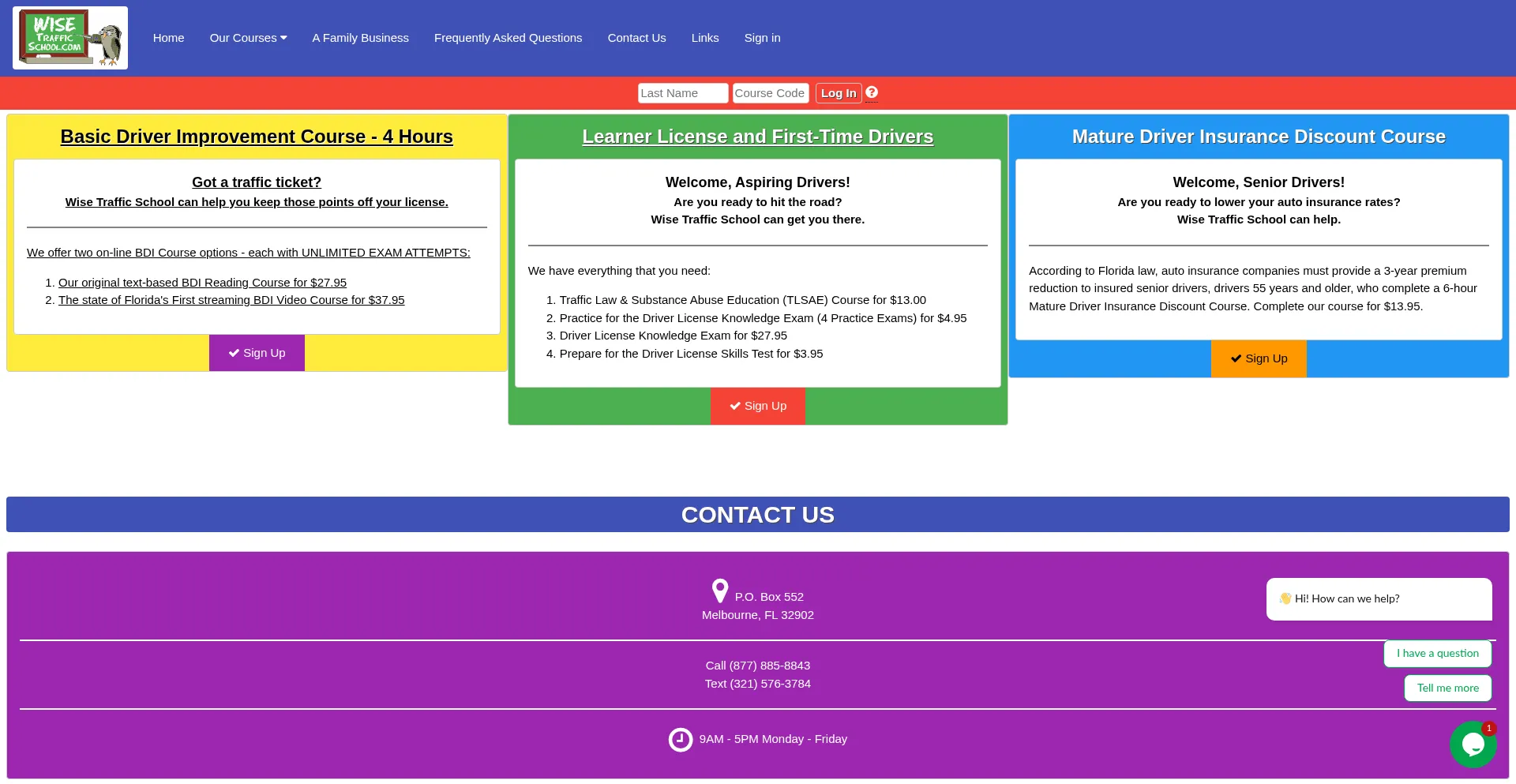Open Basic Driver Improvement Course heading link
The image size is (1516, 784).
257,137
